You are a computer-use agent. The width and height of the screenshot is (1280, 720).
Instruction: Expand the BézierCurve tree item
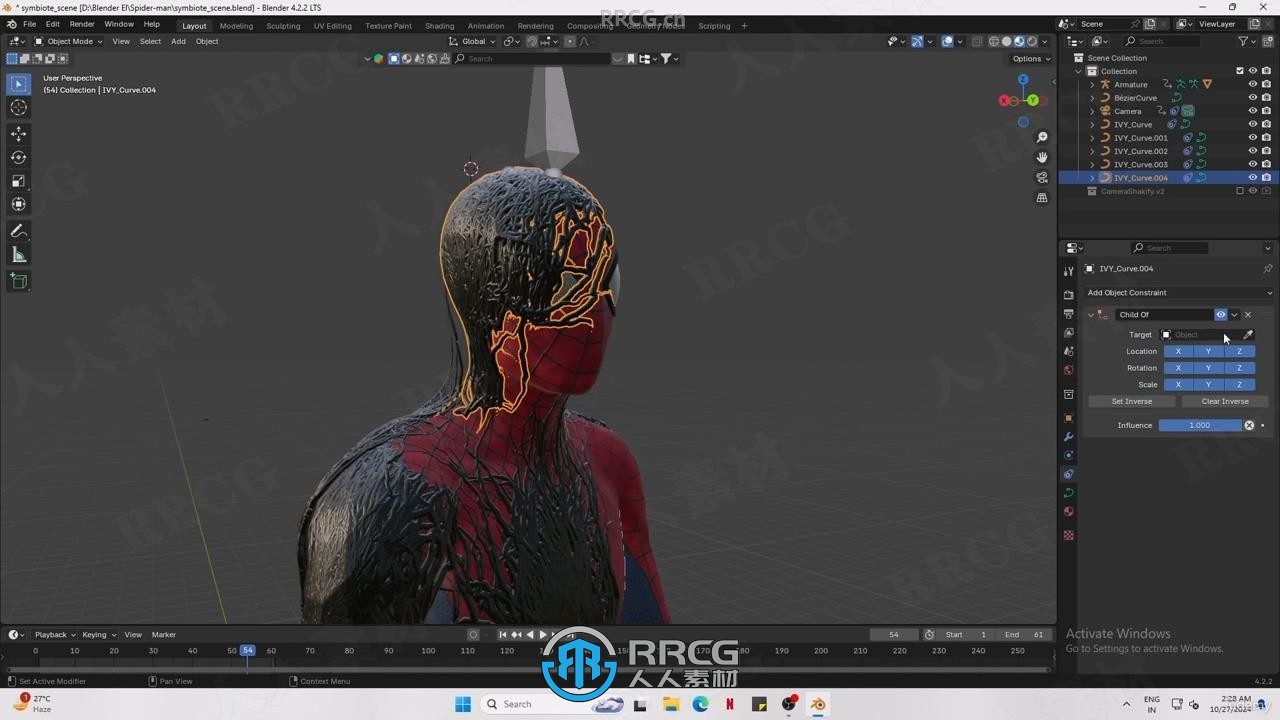(1092, 98)
